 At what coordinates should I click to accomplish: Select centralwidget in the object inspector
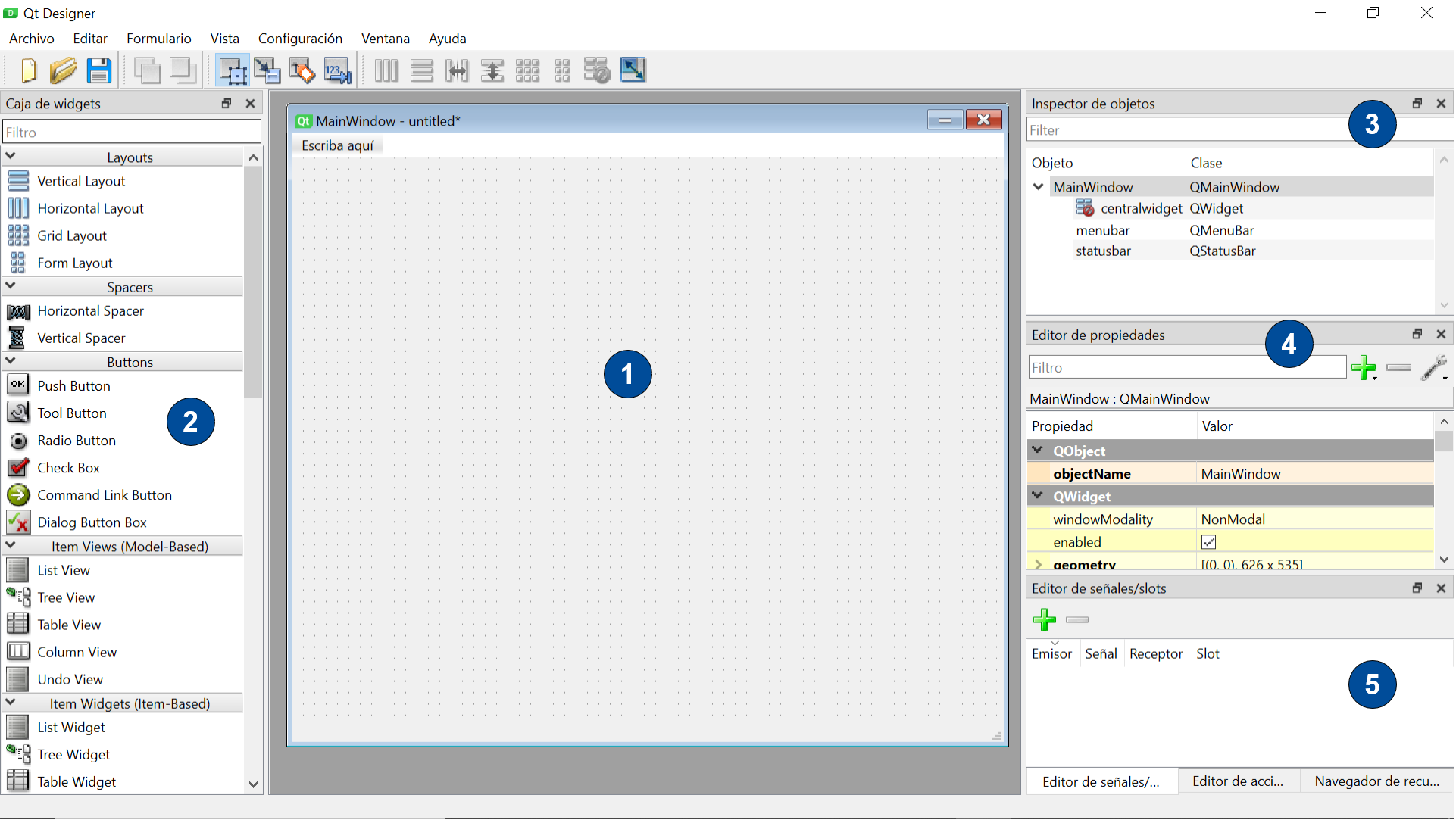point(1141,209)
